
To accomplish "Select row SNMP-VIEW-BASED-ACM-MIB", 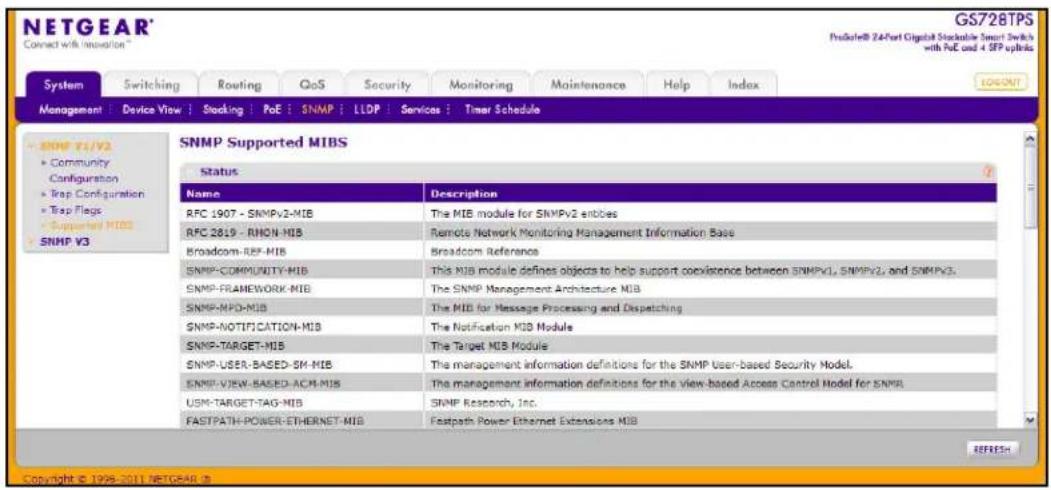I will pyautogui.click(x=588, y=384).
